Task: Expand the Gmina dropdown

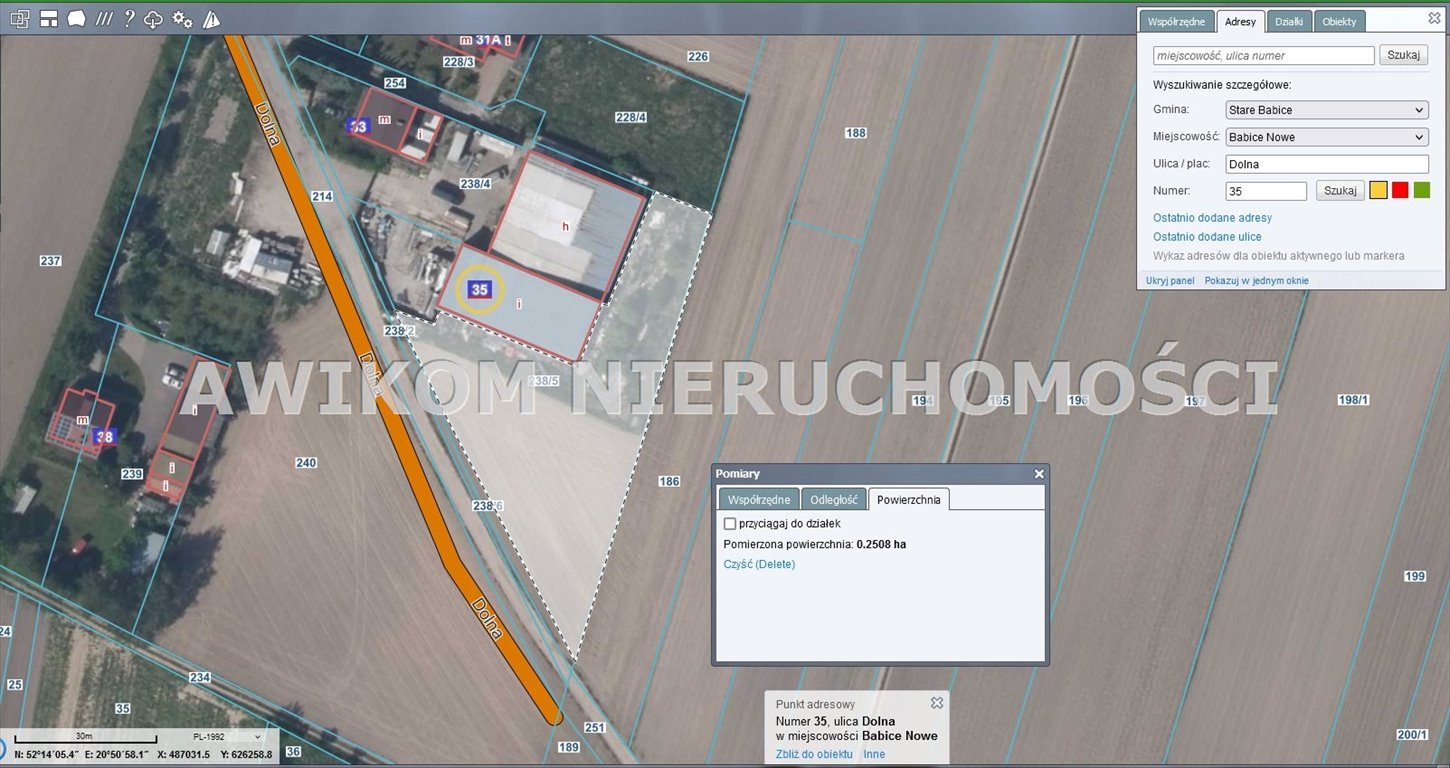Action: [x=1326, y=110]
